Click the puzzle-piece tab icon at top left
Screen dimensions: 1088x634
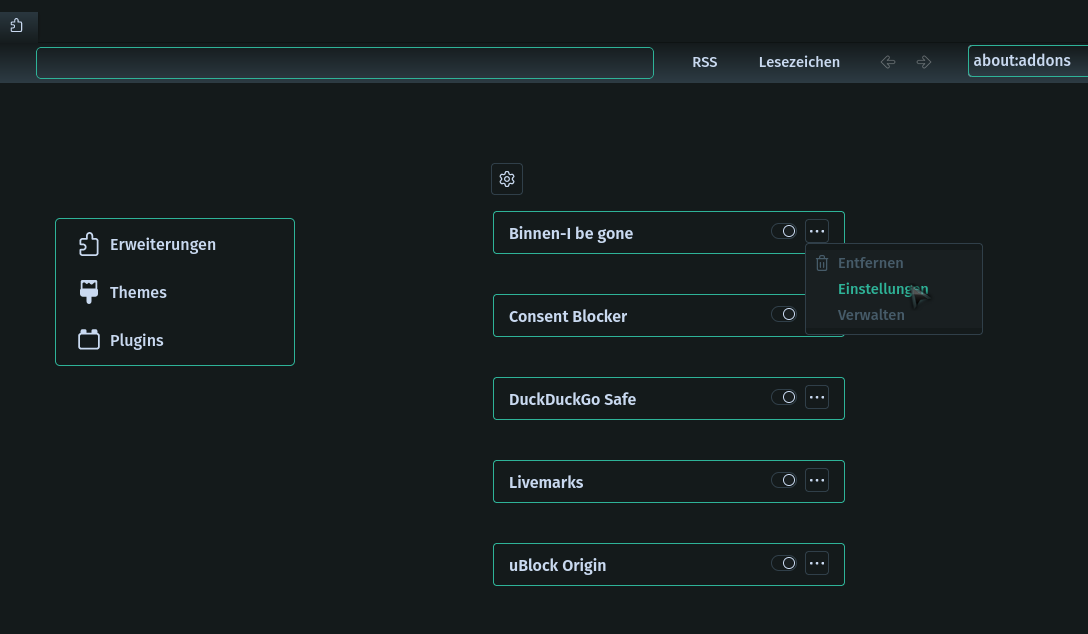[17, 25]
